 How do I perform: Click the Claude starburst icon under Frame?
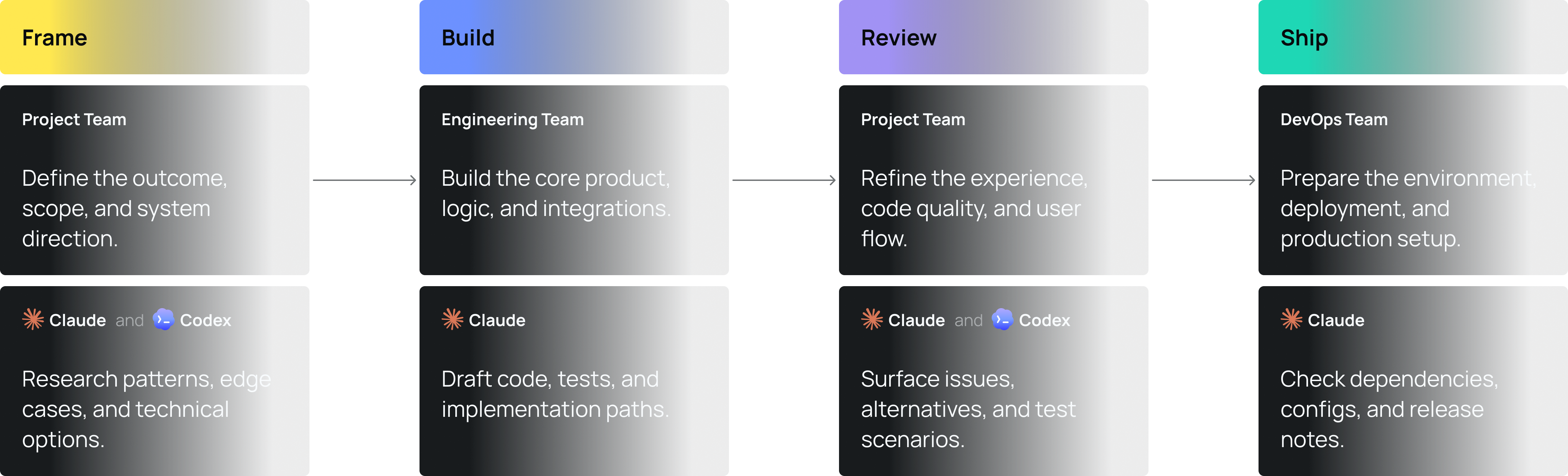(33, 319)
